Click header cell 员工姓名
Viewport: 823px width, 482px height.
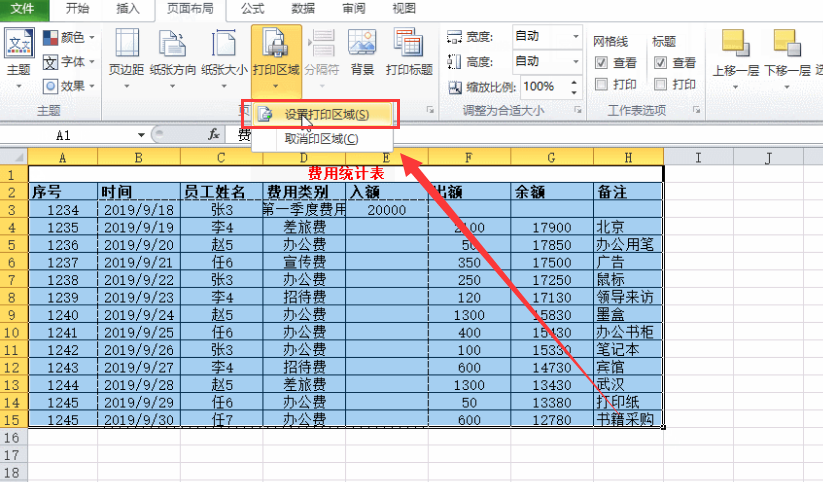(221, 192)
